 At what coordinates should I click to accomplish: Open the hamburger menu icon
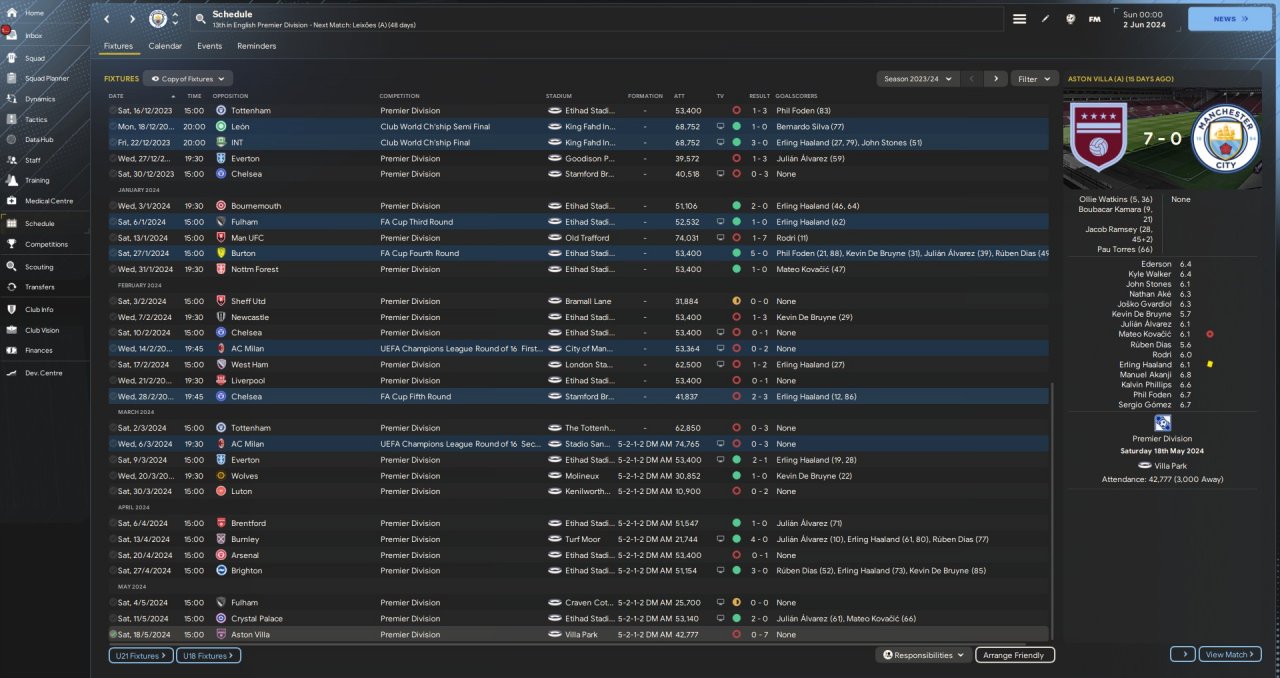tap(1019, 19)
